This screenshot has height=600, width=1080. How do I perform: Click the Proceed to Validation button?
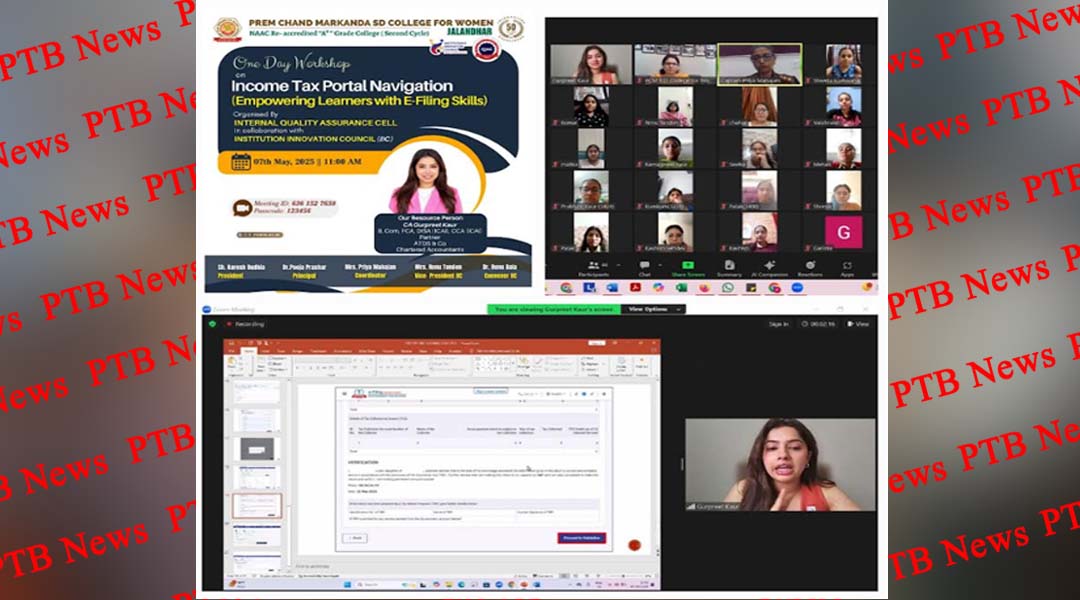581,538
